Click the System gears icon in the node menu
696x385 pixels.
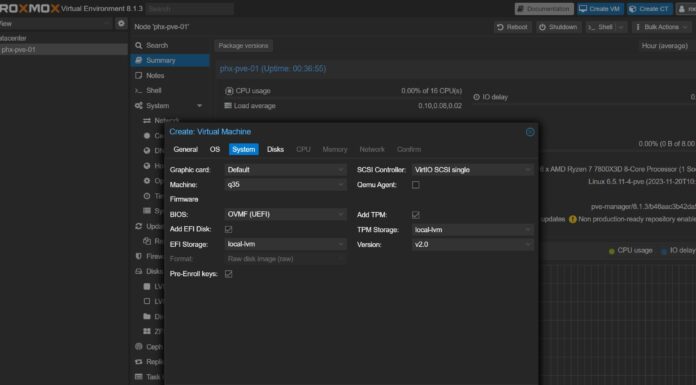pos(138,106)
